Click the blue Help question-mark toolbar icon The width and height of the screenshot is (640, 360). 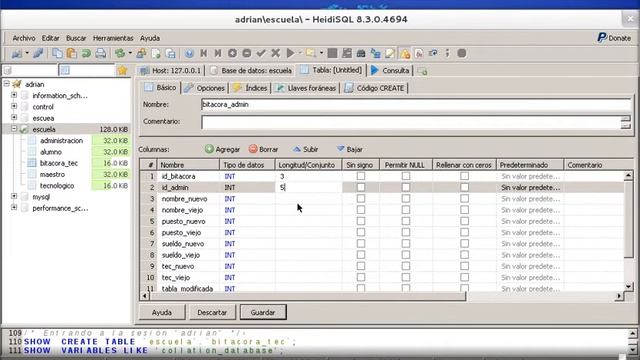pyautogui.click(x=189, y=53)
